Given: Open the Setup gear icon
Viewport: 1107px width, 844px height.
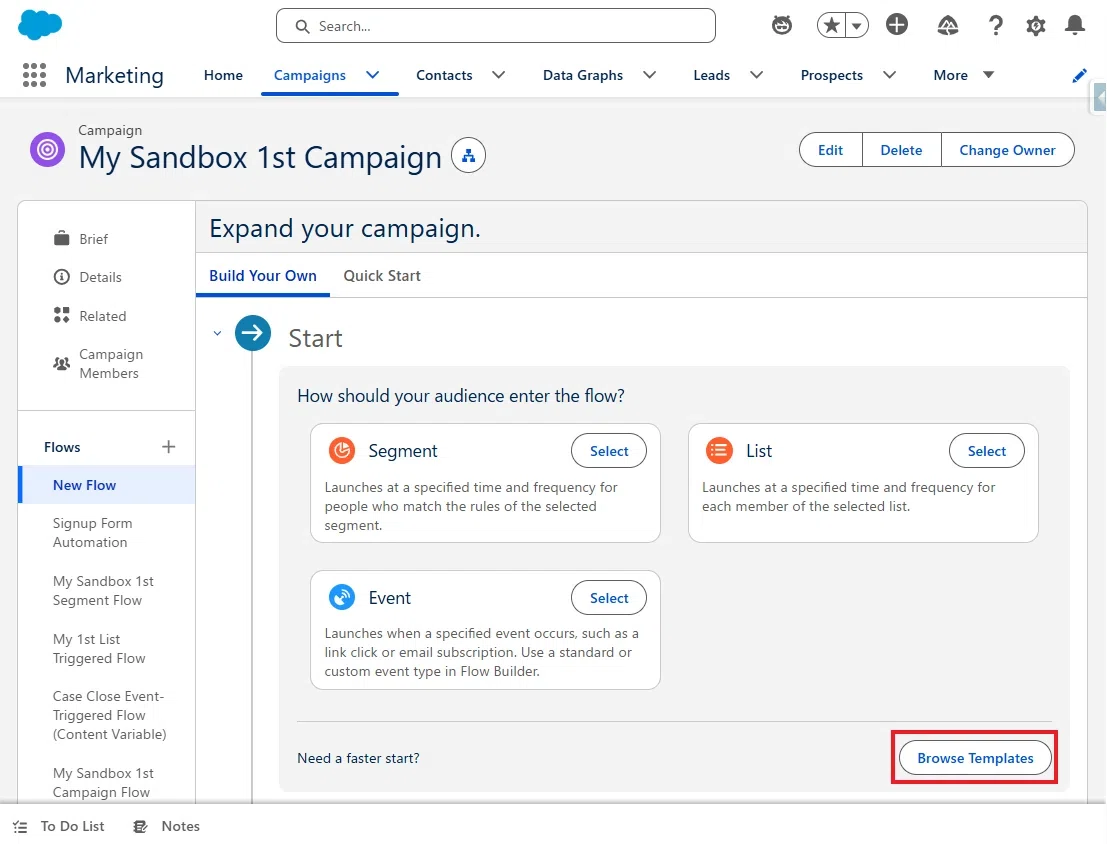Looking at the screenshot, I should coord(1035,26).
